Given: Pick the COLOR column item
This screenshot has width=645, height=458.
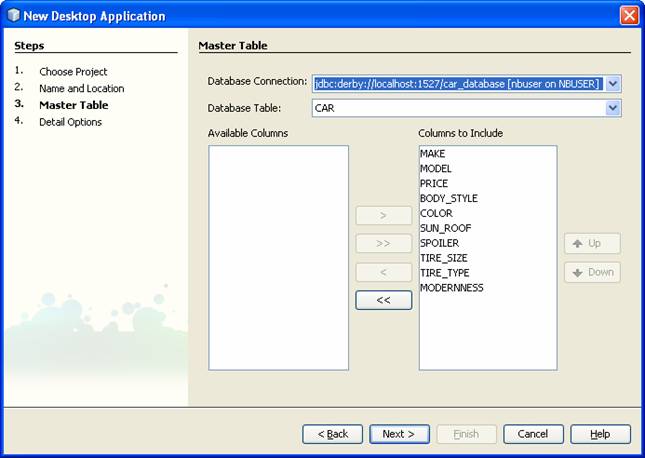Looking at the screenshot, I should pos(436,213).
